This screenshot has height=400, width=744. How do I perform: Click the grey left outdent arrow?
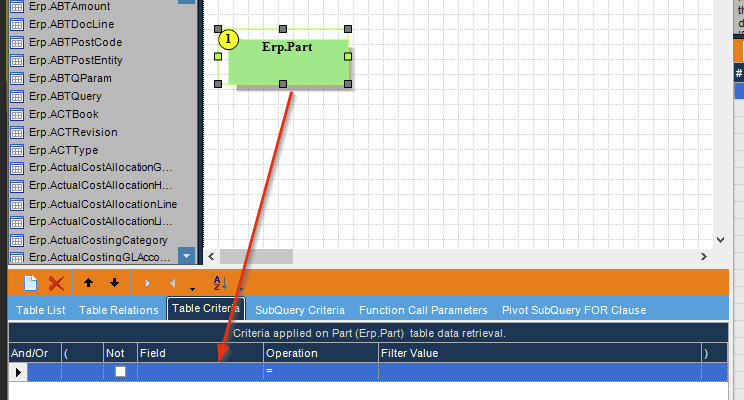pyautogui.click(x=173, y=283)
